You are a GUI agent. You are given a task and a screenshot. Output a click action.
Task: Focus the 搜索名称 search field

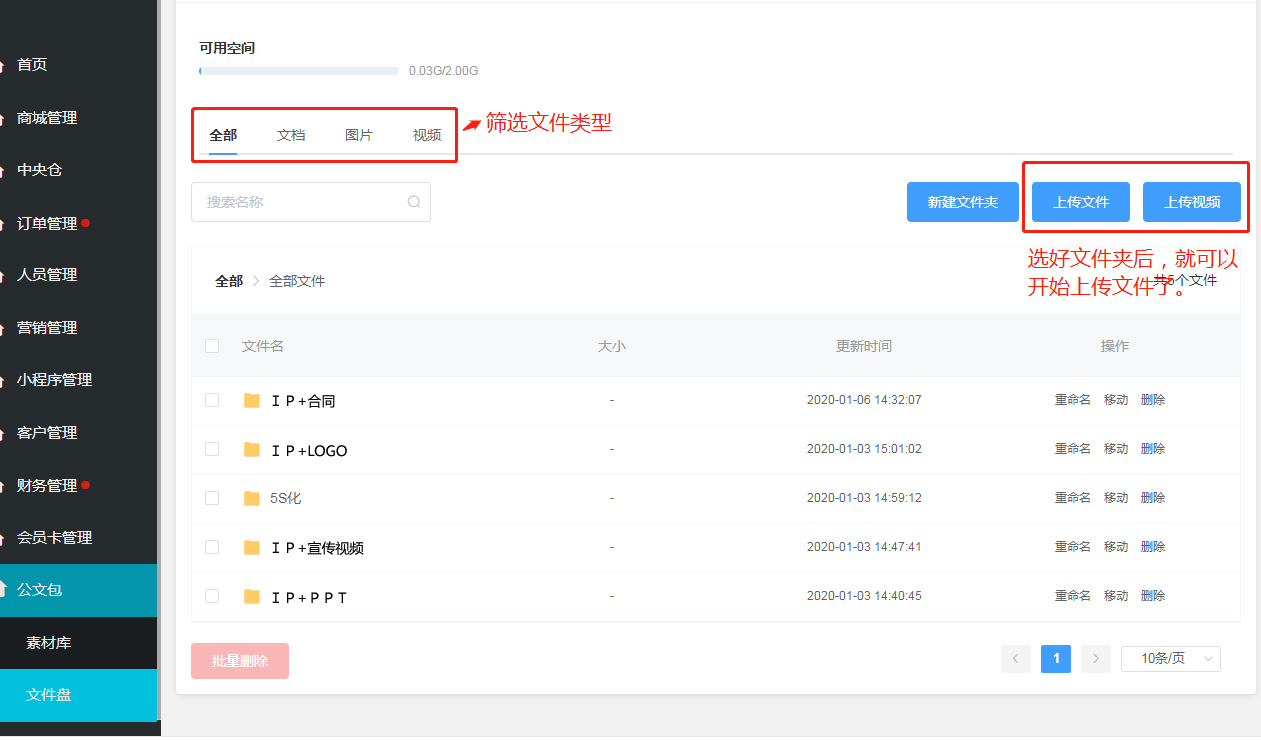311,202
